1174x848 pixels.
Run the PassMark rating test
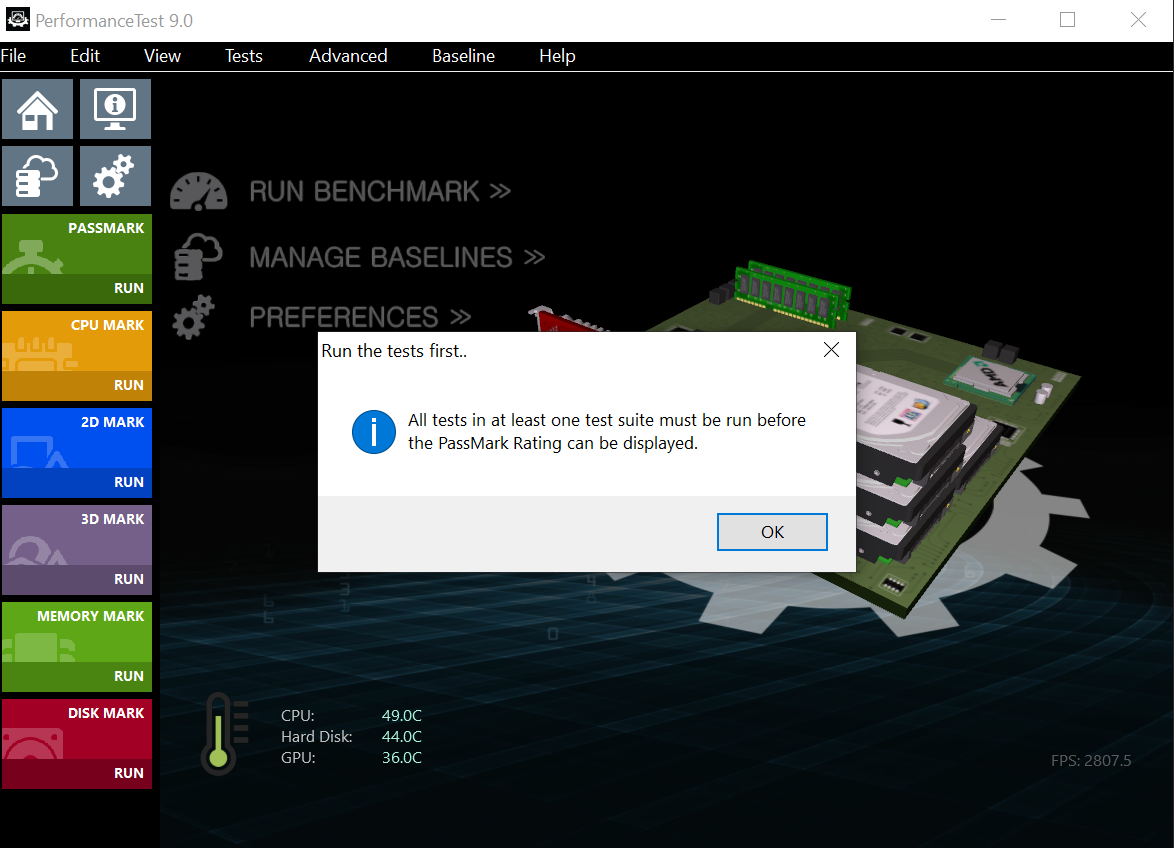(x=77, y=288)
